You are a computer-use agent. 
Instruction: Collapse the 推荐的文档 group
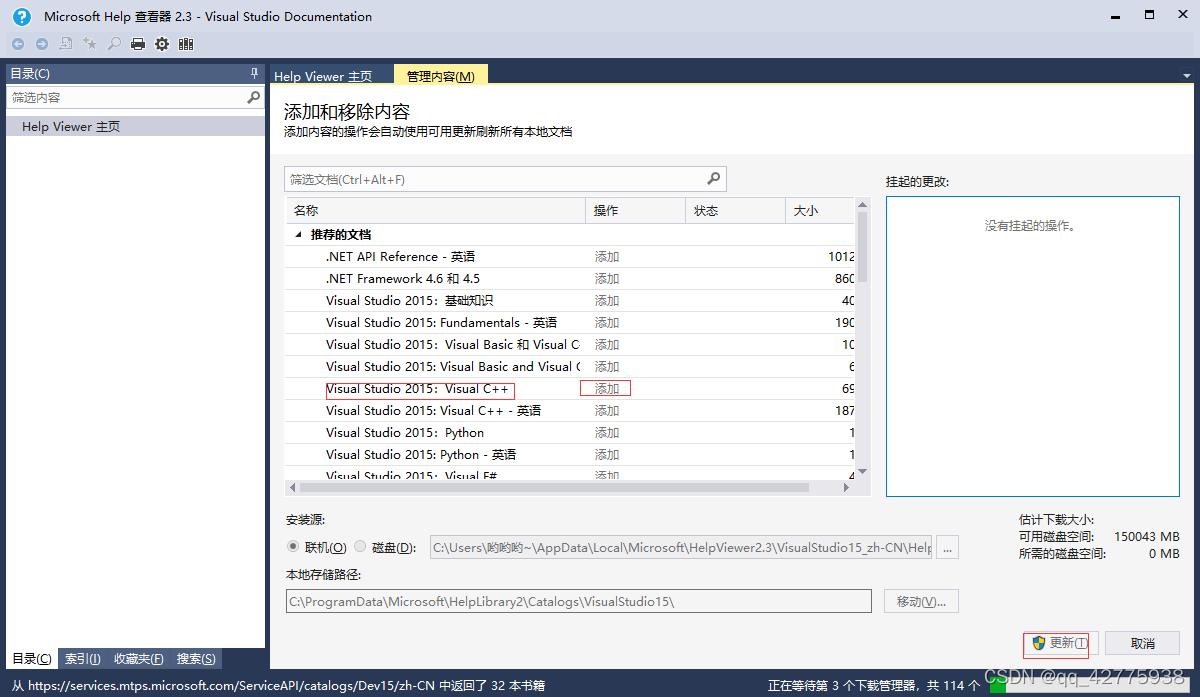click(298, 235)
